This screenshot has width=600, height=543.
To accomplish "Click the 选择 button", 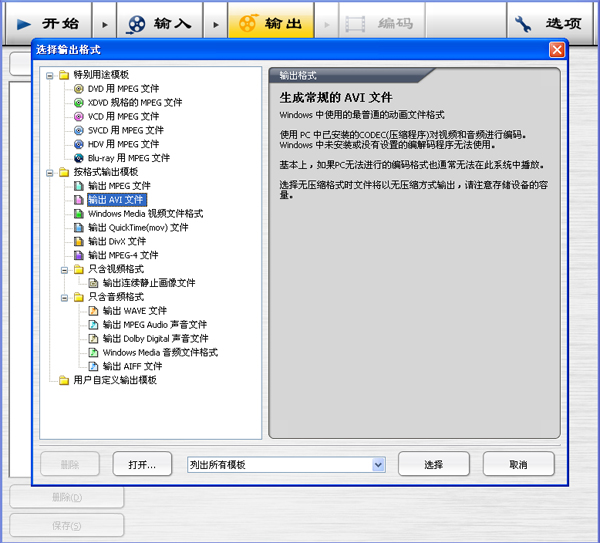I will click(x=434, y=464).
